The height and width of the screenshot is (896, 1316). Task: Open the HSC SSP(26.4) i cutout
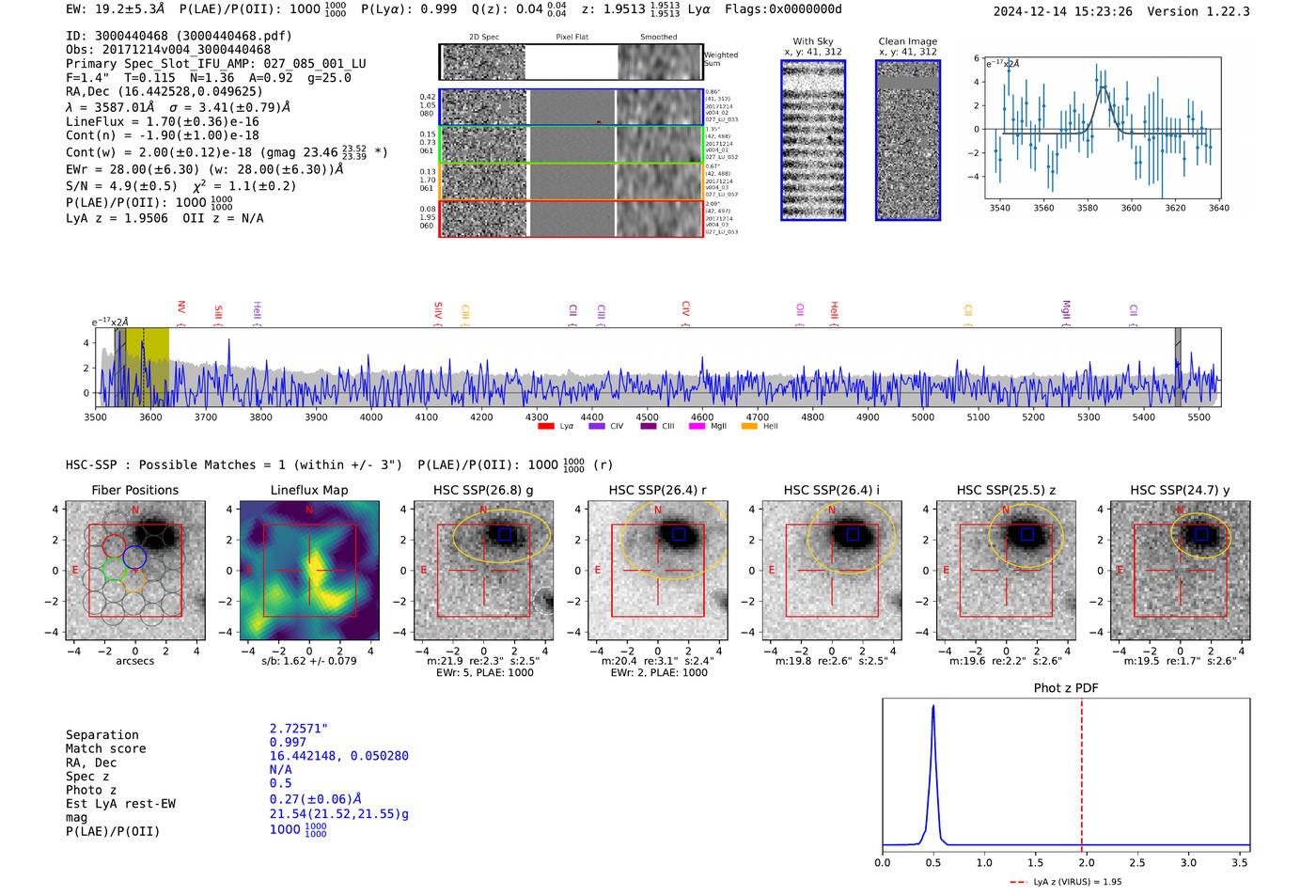click(832, 571)
